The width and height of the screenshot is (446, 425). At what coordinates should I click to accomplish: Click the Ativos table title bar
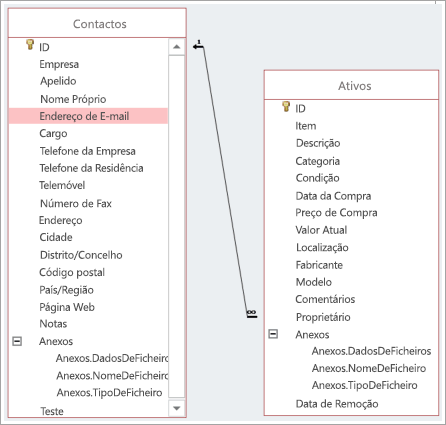point(351,85)
